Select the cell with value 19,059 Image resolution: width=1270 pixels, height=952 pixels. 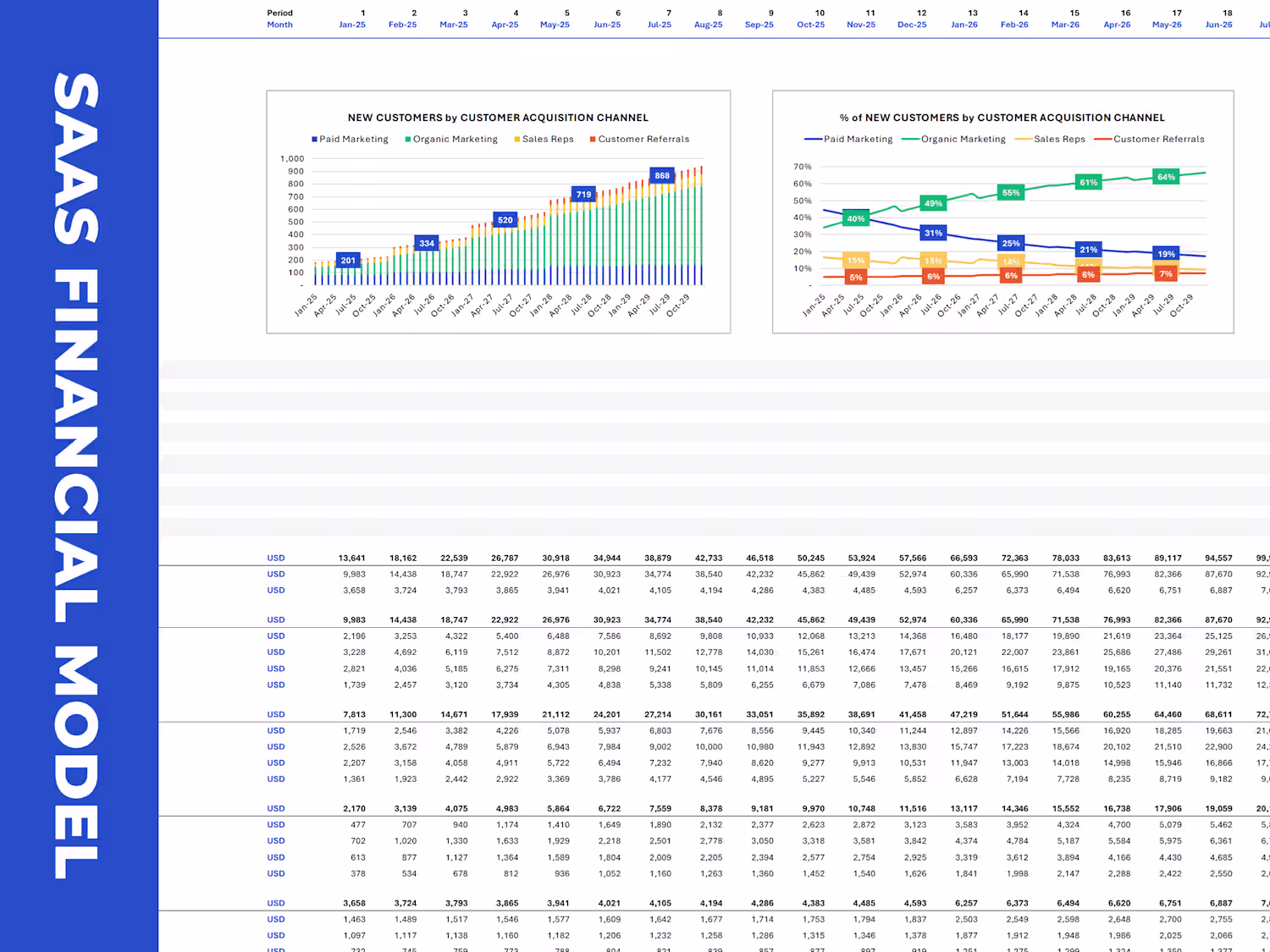tap(1219, 809)
